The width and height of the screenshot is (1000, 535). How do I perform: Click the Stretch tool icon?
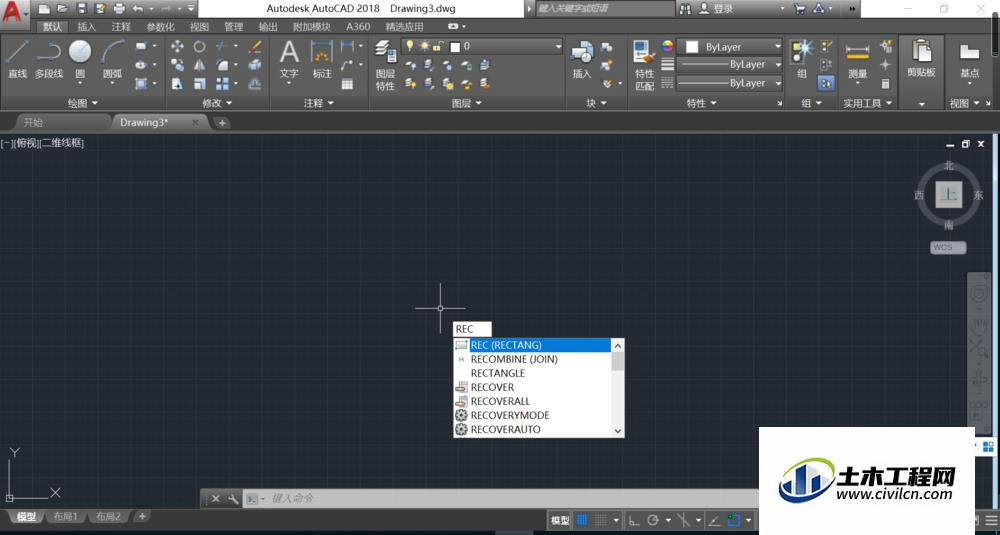tap(177, 84)
